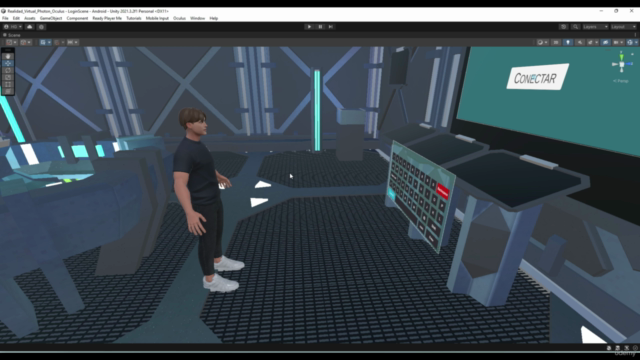Select the Hand (view) tool
The width and height of the screenshot is (640, 360).
coord(8,56)
